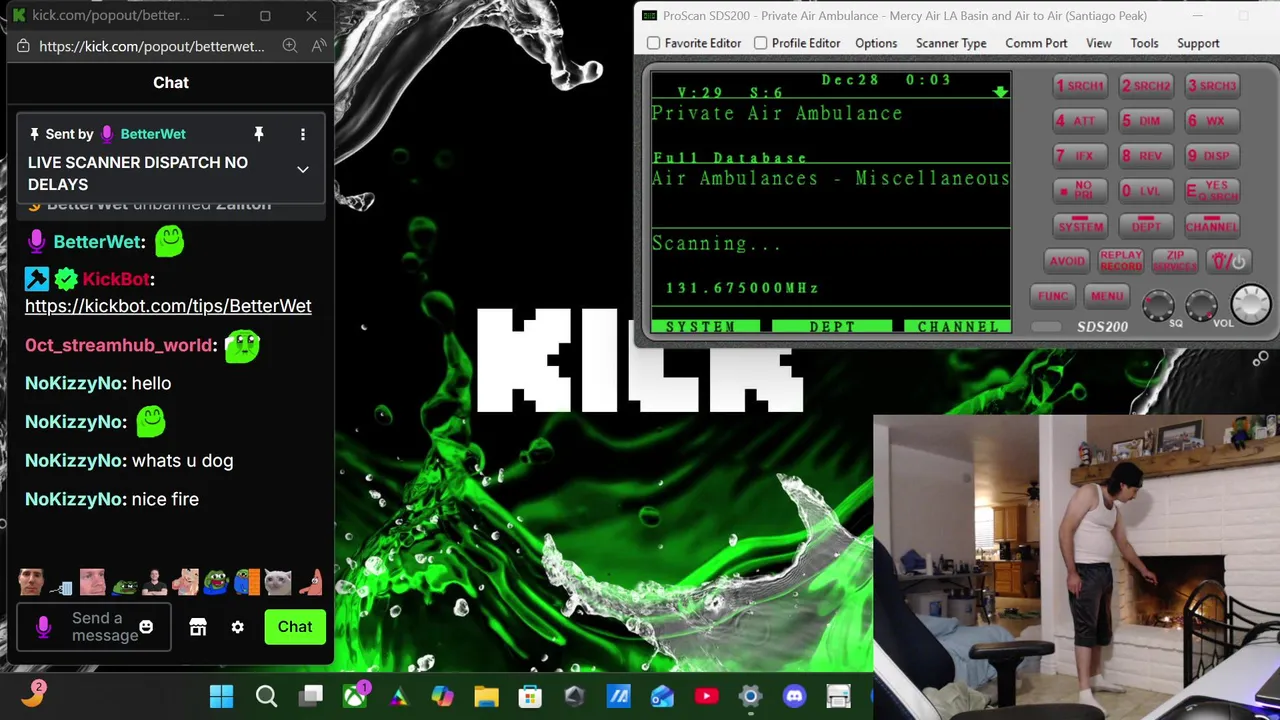Open weather with the 6 WX key
Viewport: 1280px width, 720px height.
pos(1212,121)
